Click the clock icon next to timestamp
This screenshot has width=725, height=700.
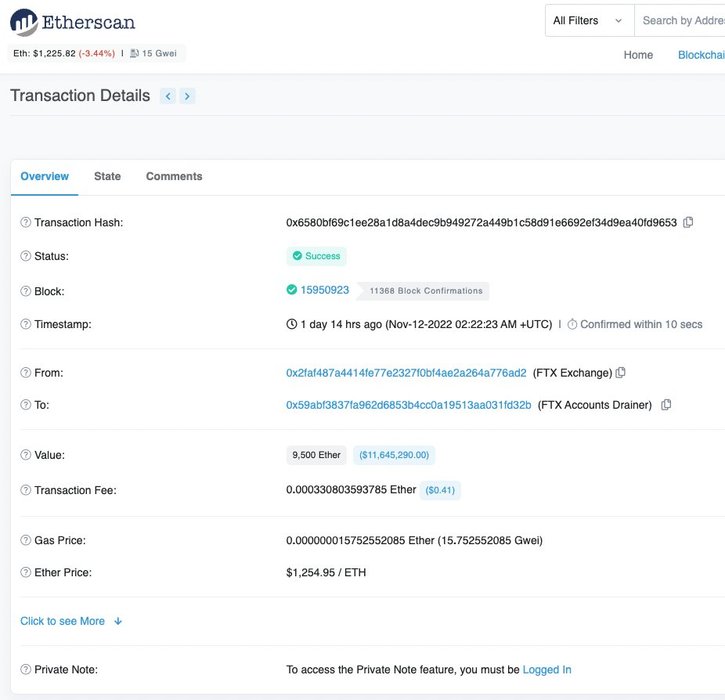[291, 324]
